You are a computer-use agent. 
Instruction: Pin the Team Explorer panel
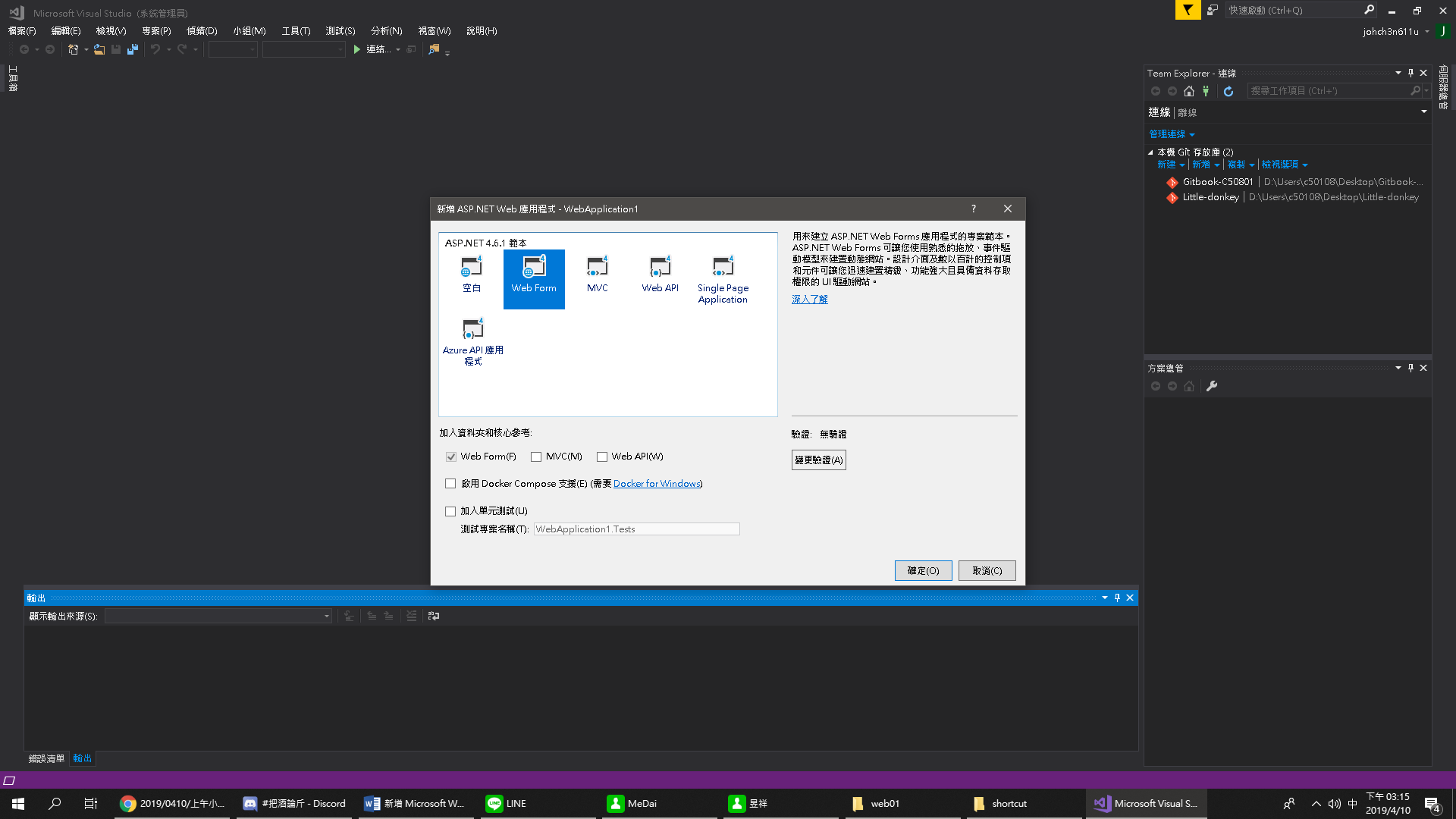[1410, 73]
